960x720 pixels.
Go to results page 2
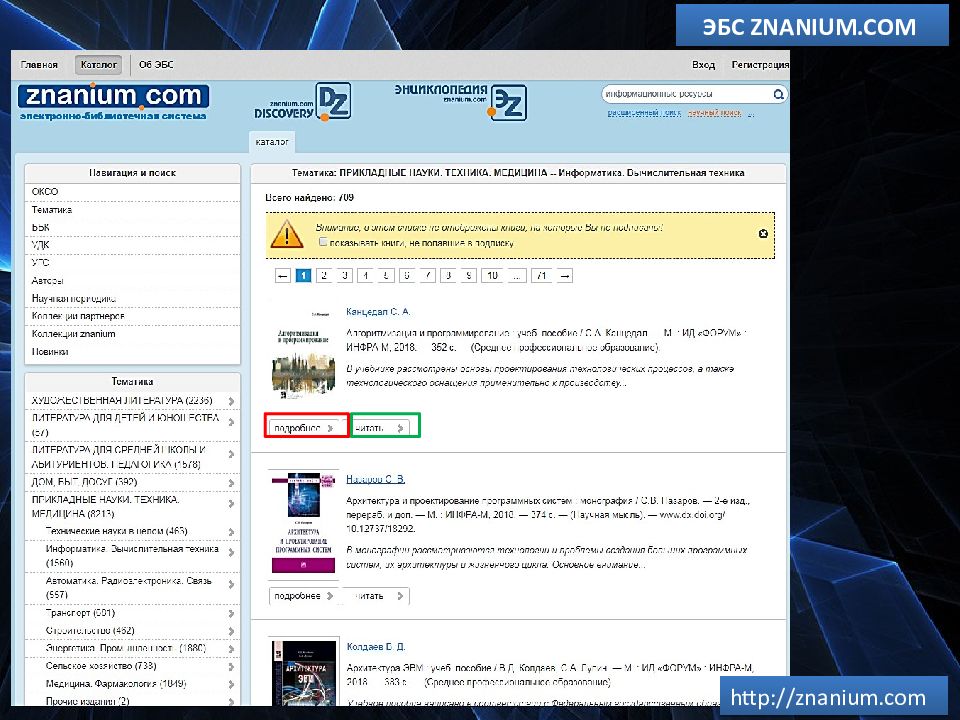coord(324,276)
